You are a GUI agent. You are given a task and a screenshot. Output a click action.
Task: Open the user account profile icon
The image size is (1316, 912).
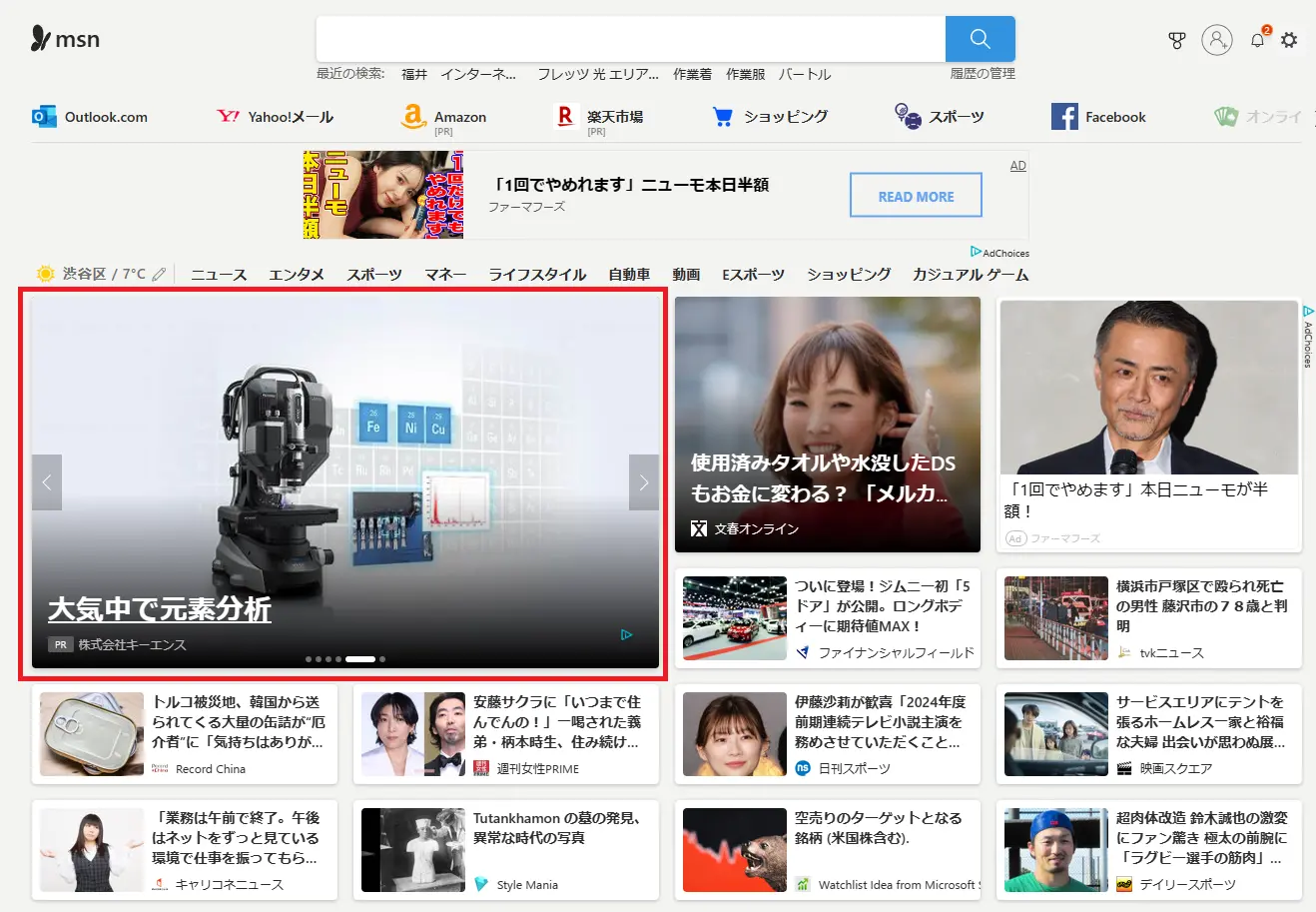[1216, 40]
